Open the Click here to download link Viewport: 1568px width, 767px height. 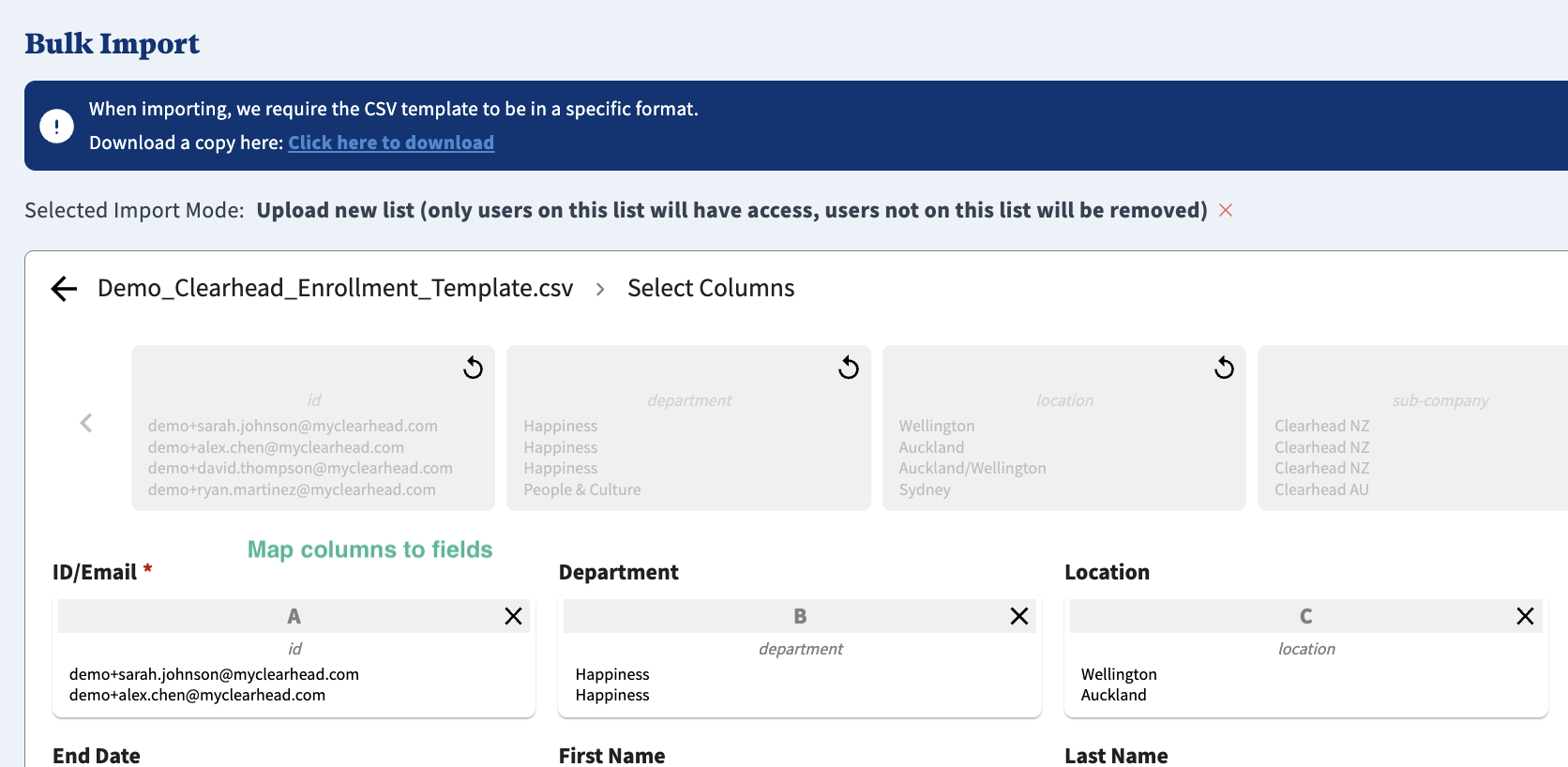pos(391,143)
